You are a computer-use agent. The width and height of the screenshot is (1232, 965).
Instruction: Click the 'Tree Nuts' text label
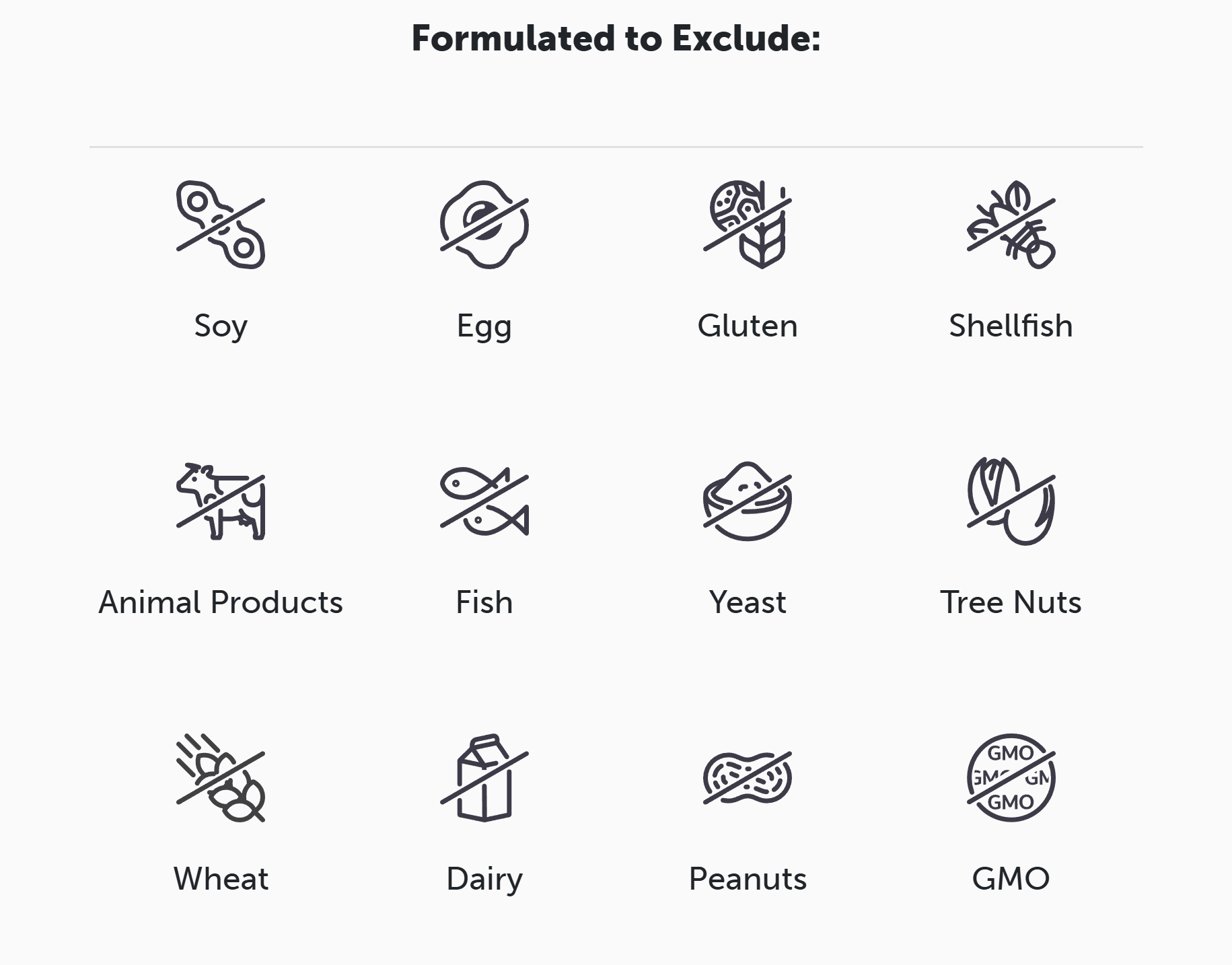[1011, 602]
